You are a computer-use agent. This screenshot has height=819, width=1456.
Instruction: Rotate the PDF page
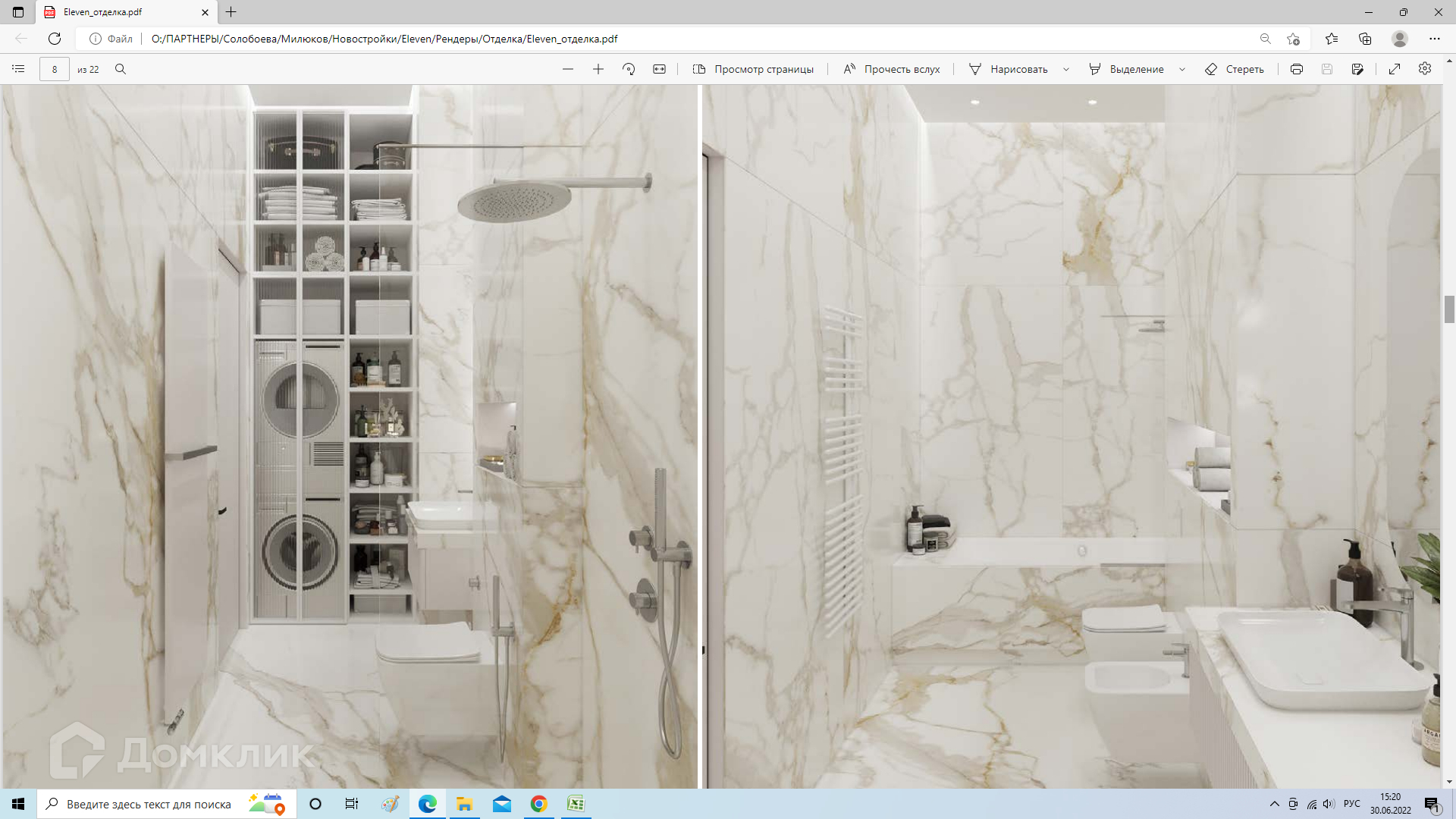pos(629,69)
